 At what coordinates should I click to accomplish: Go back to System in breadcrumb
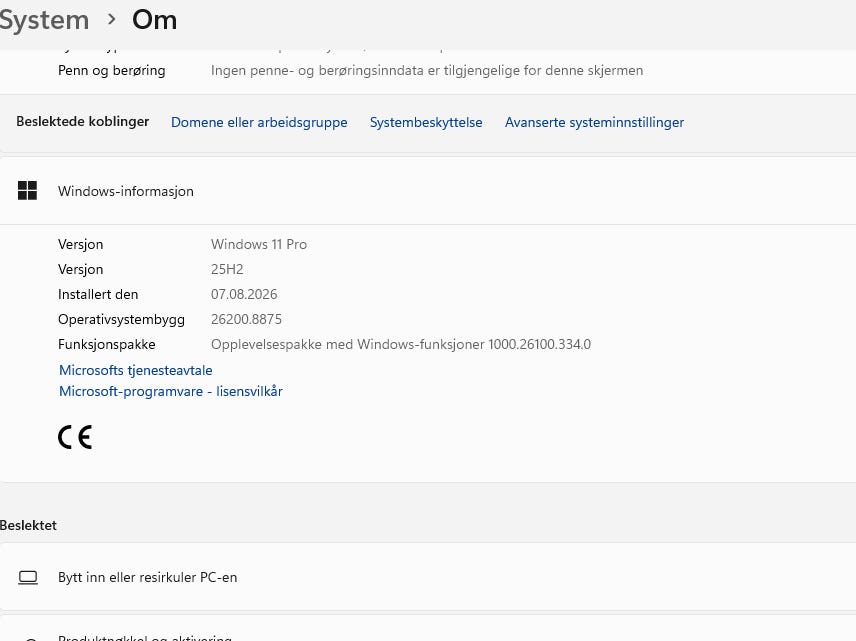(x=44, y=20)
